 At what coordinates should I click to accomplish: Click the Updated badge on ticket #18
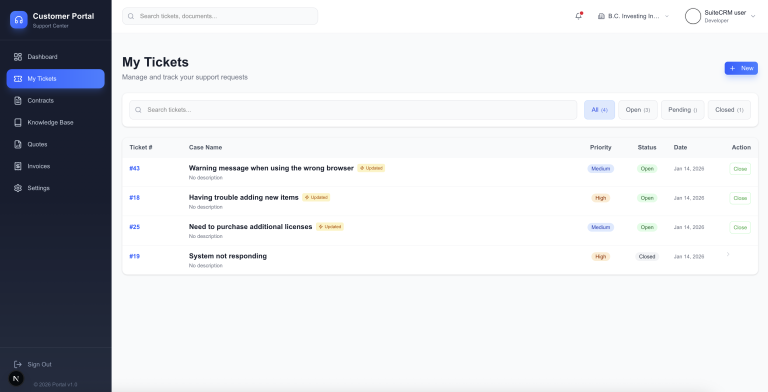316,197
